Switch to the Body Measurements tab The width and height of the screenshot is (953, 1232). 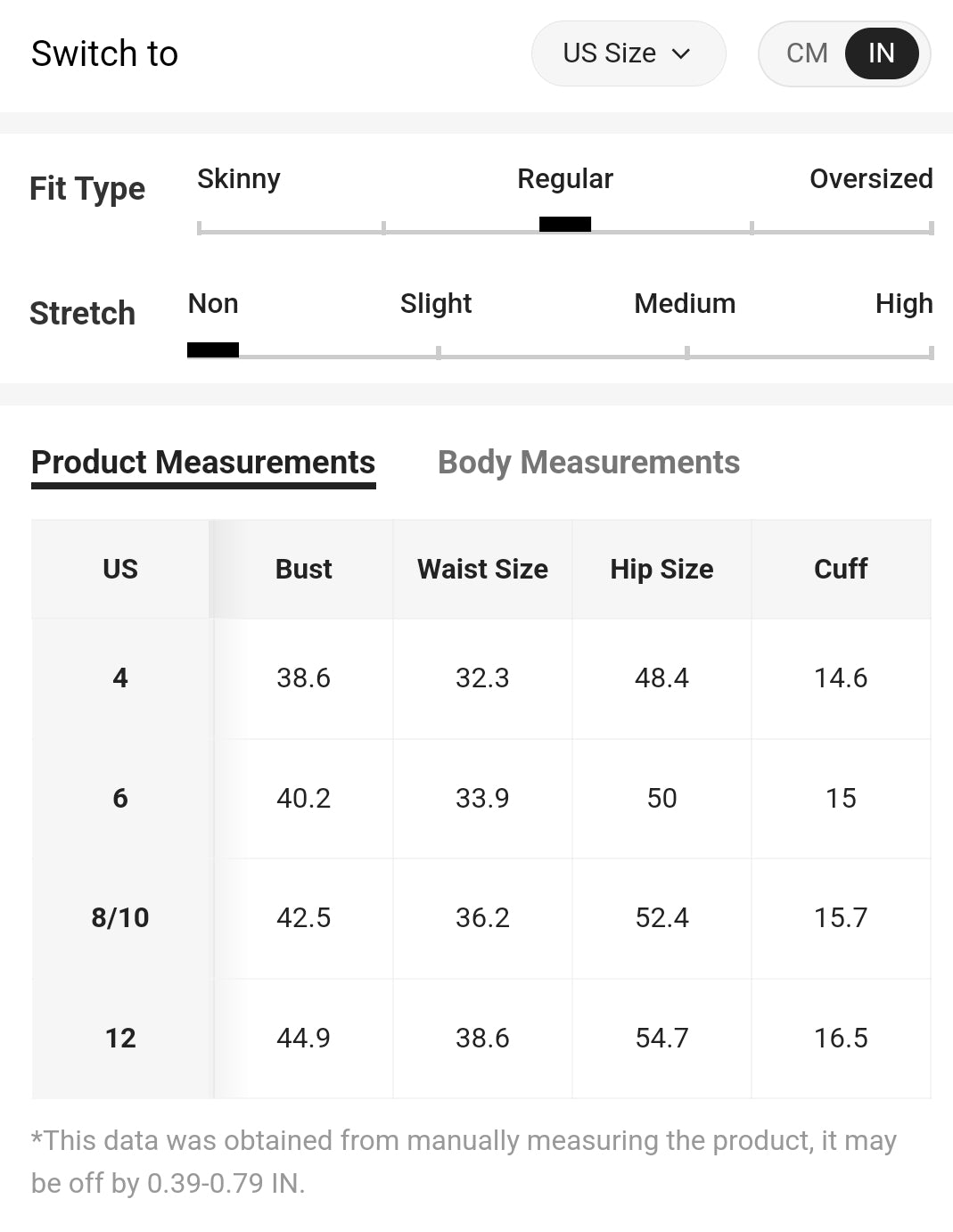(588, 463)
